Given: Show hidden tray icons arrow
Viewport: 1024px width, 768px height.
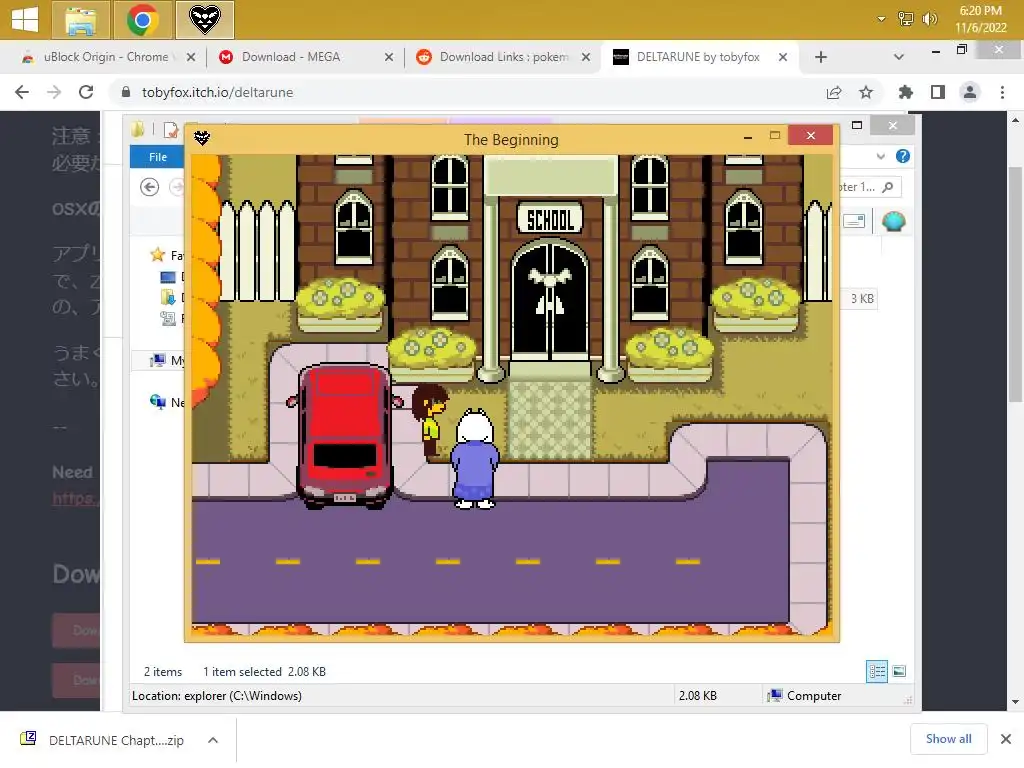Looking at the screenshot, I should (881, 19).
